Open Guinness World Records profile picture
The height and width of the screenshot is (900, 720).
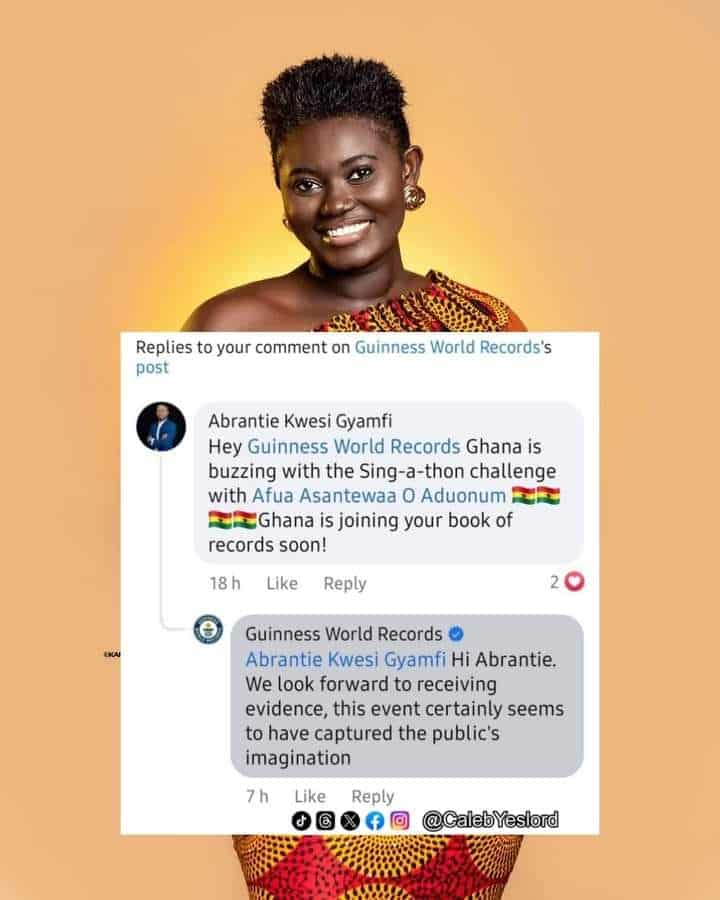pyautogui.click(x=208, y=630)
